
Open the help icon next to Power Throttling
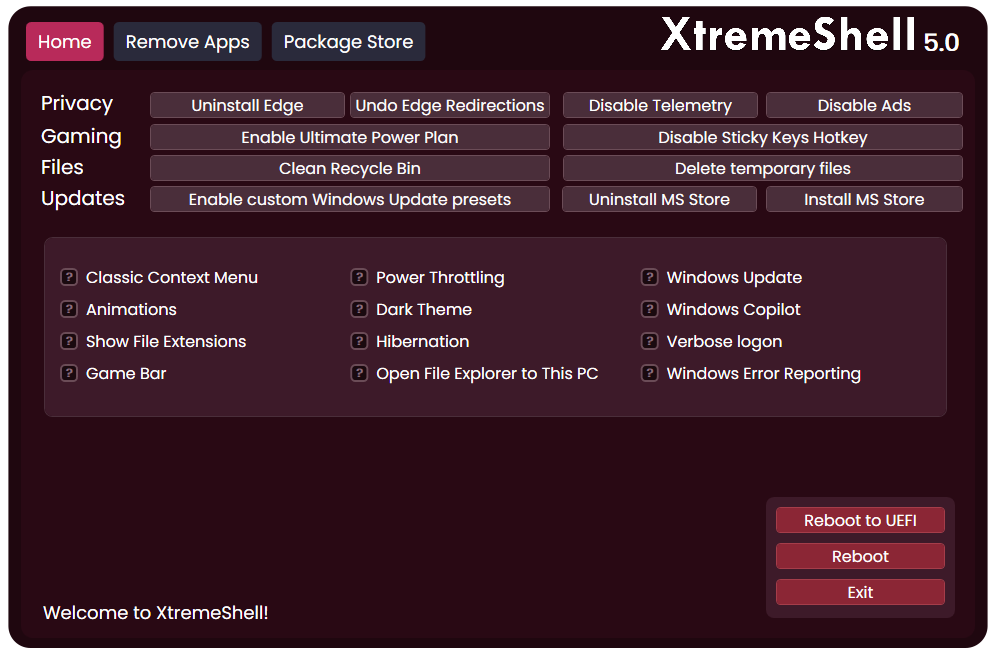click(x=359, y=277)
